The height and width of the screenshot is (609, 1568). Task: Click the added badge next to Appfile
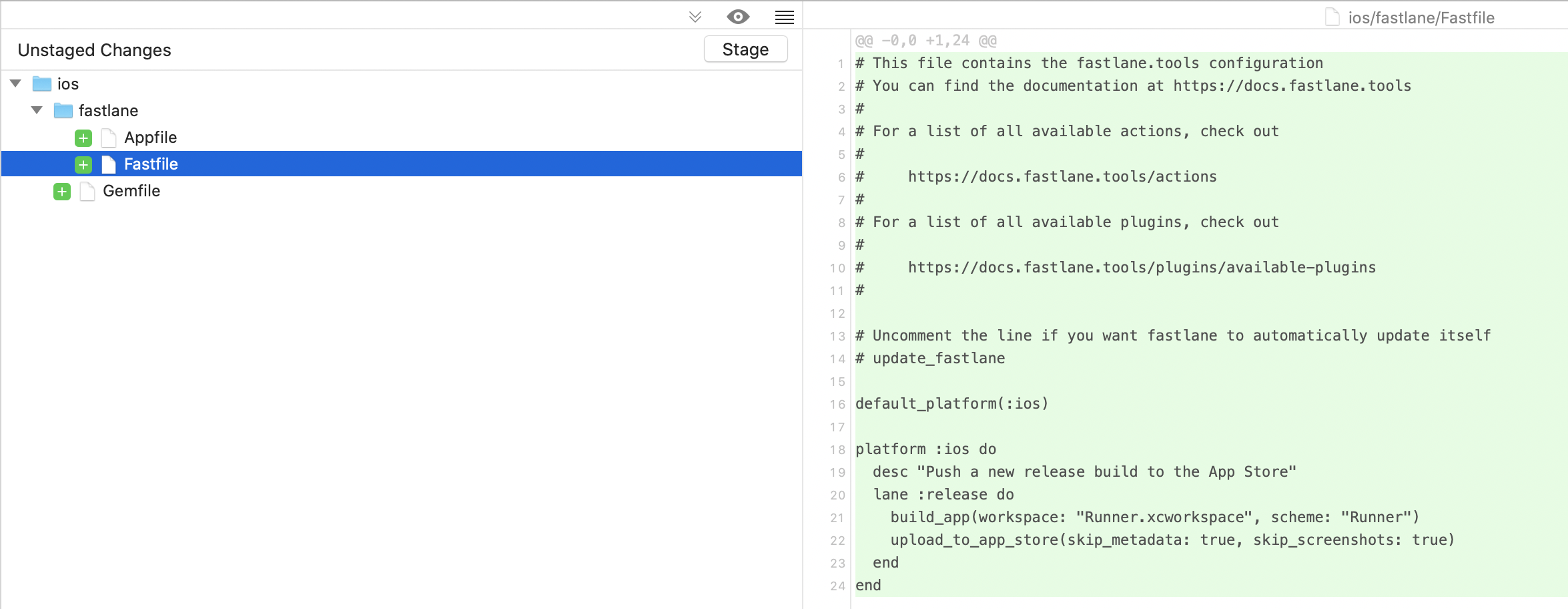coord(83,138)
